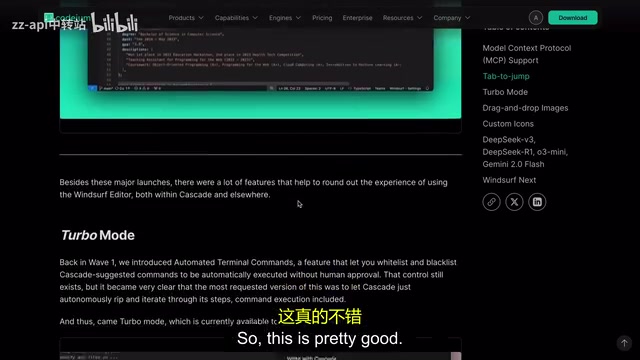Open the Enterprise page
Viewport: 640px width, 360px height.
pyautogui.click(x=357, y=18)
